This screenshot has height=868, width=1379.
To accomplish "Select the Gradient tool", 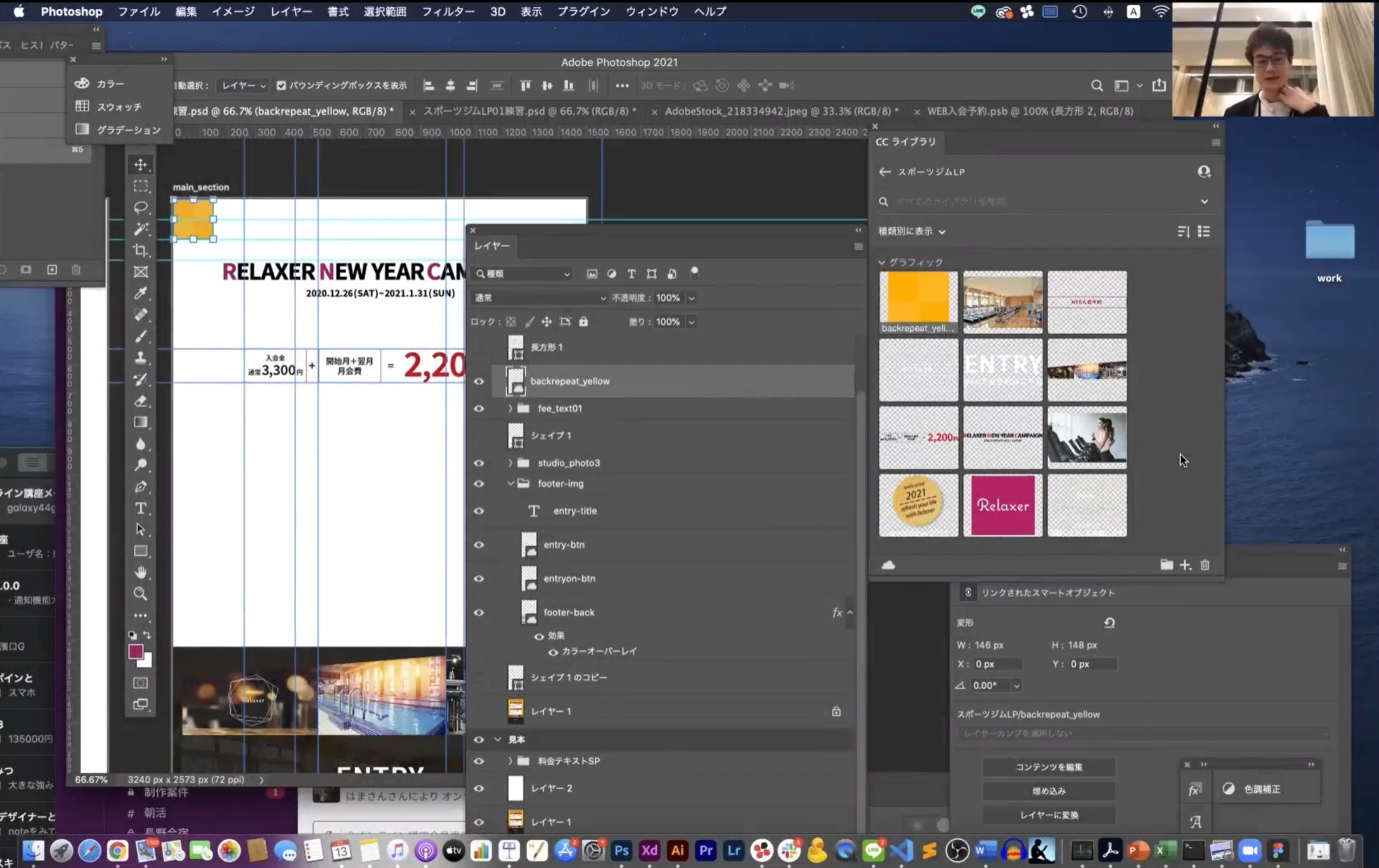I will pos(141,422).
